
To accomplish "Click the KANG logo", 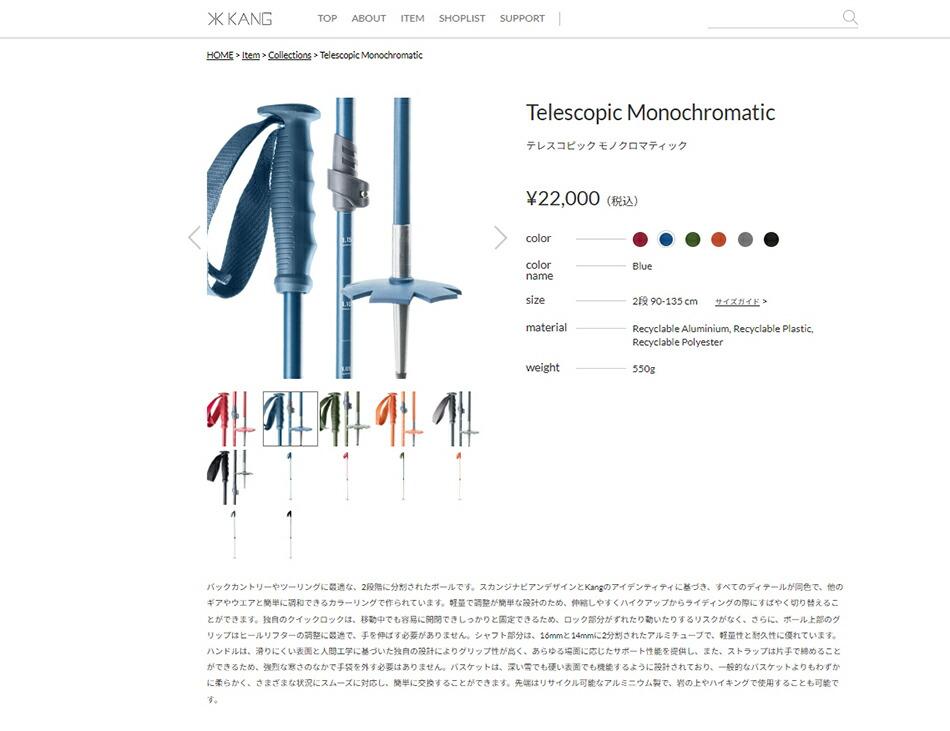I will [x=240, y=19].
